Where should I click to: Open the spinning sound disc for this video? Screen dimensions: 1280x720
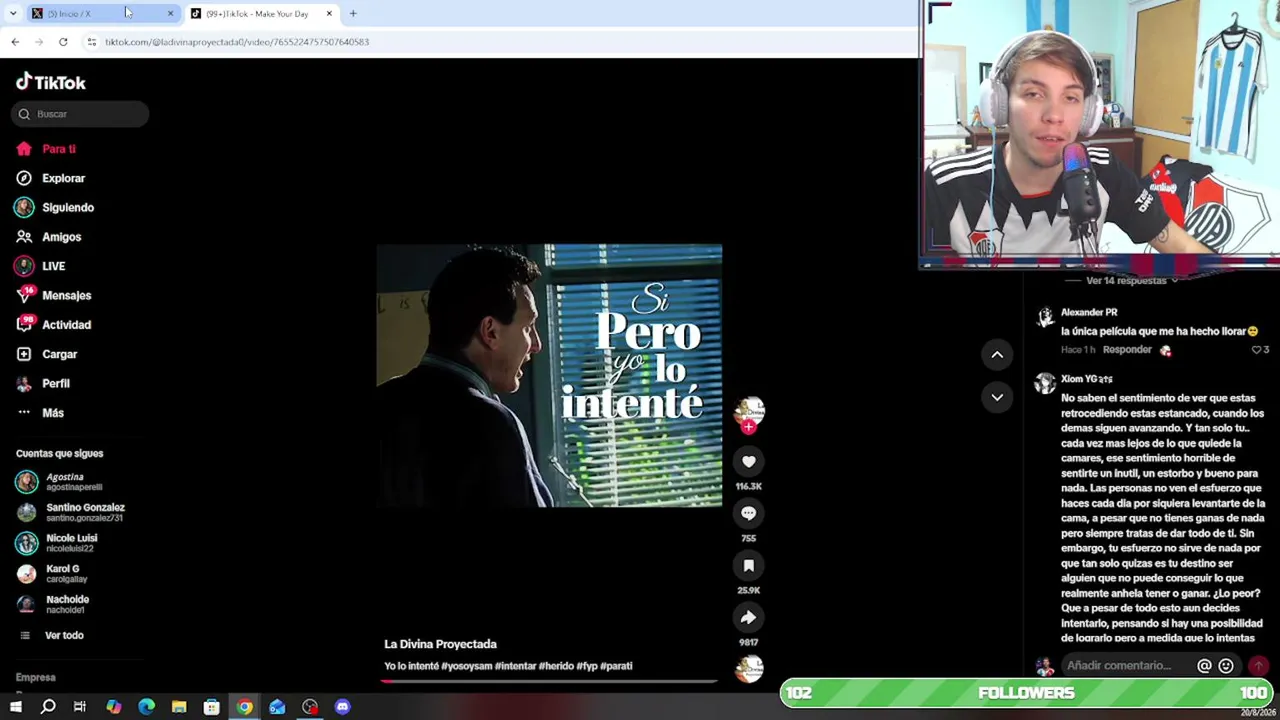tap(748, 668)
